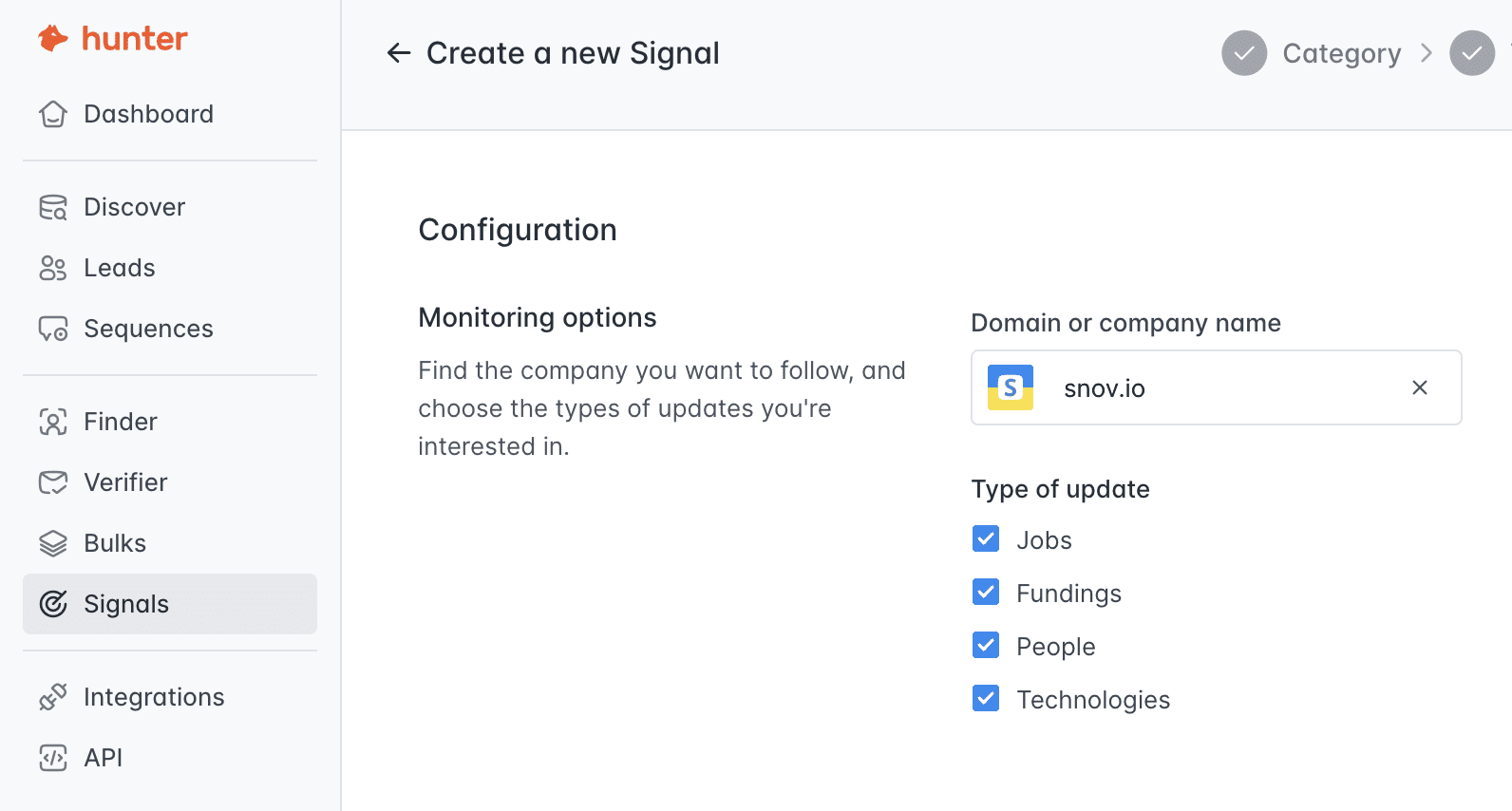Open the API menu item
This screenshot has height=811, width=1512.
[103, 758]
